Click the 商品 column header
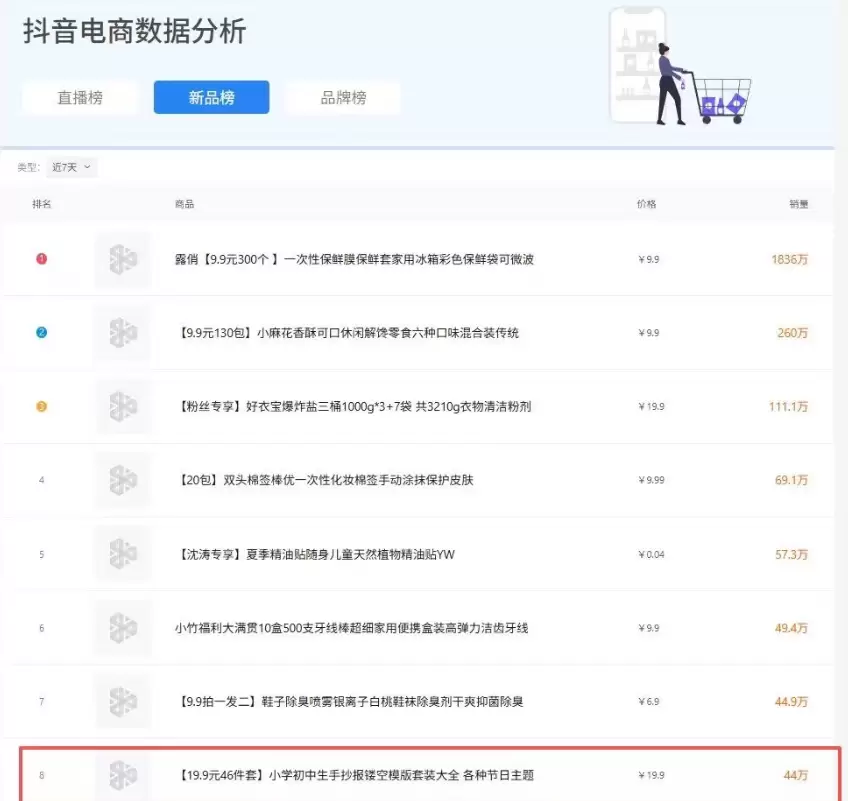Image resolution: width=848 pixels, height=801 pixels. pos(184,204)
